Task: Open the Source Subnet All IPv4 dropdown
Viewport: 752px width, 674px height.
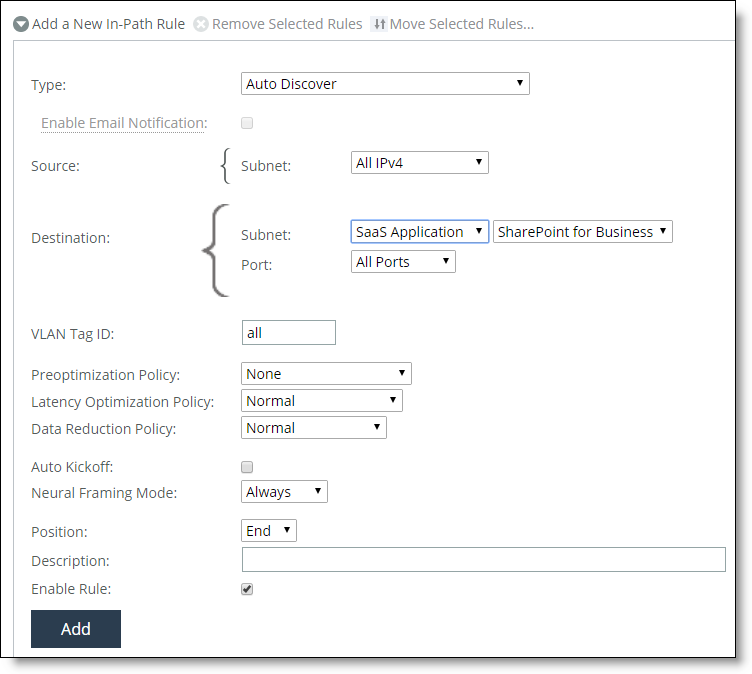Action: point(420,162)
